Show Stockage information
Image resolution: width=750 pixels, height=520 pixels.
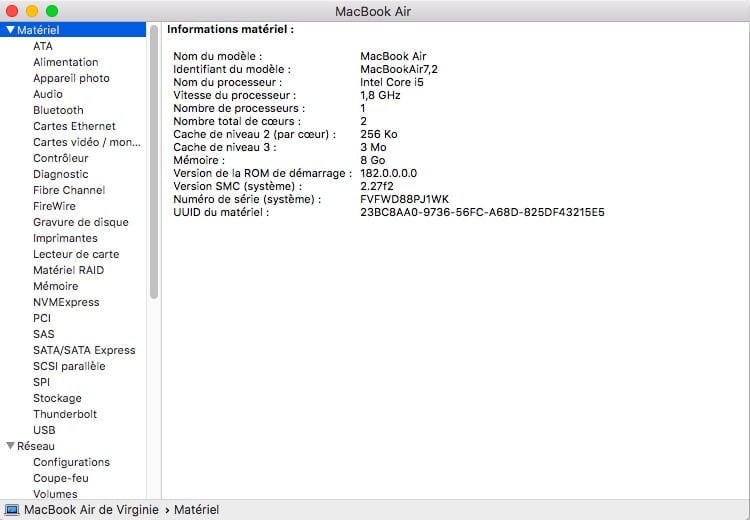[x=57, y=398]
